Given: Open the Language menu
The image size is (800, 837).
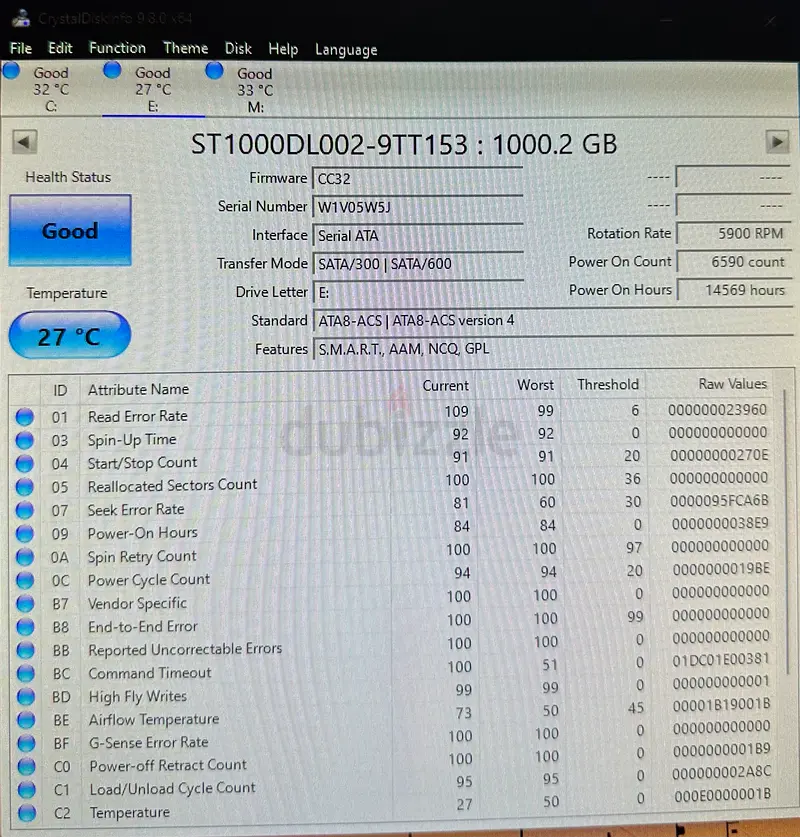Looking at the screenshot, I should [346, 50].
